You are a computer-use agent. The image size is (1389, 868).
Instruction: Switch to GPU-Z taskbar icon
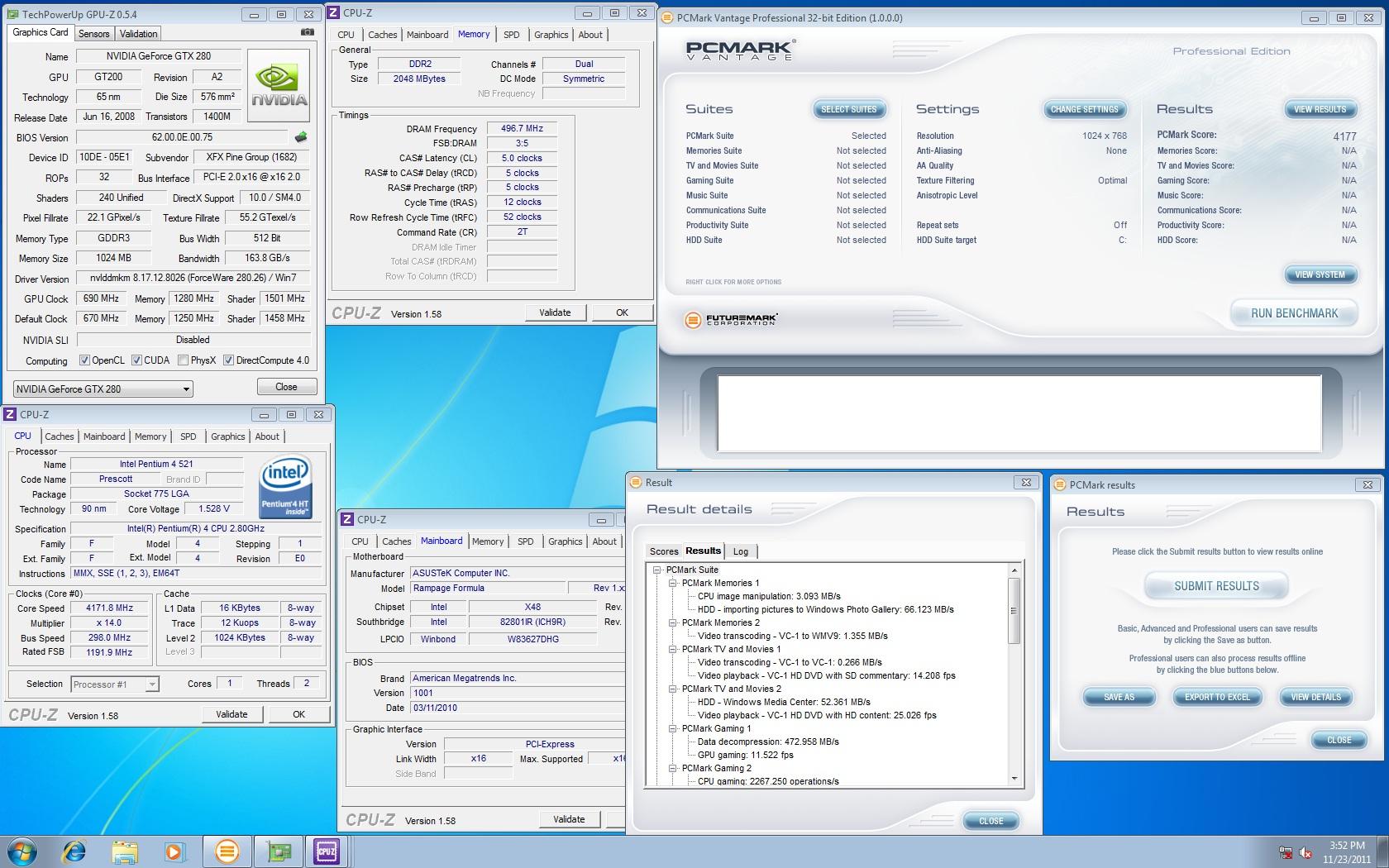pos(278,851)
